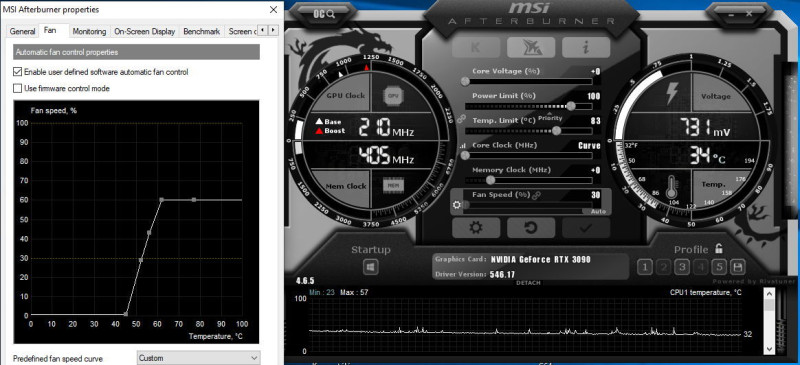
Task: Apply settings with the checkmark button
Action: tap(586, 228)
